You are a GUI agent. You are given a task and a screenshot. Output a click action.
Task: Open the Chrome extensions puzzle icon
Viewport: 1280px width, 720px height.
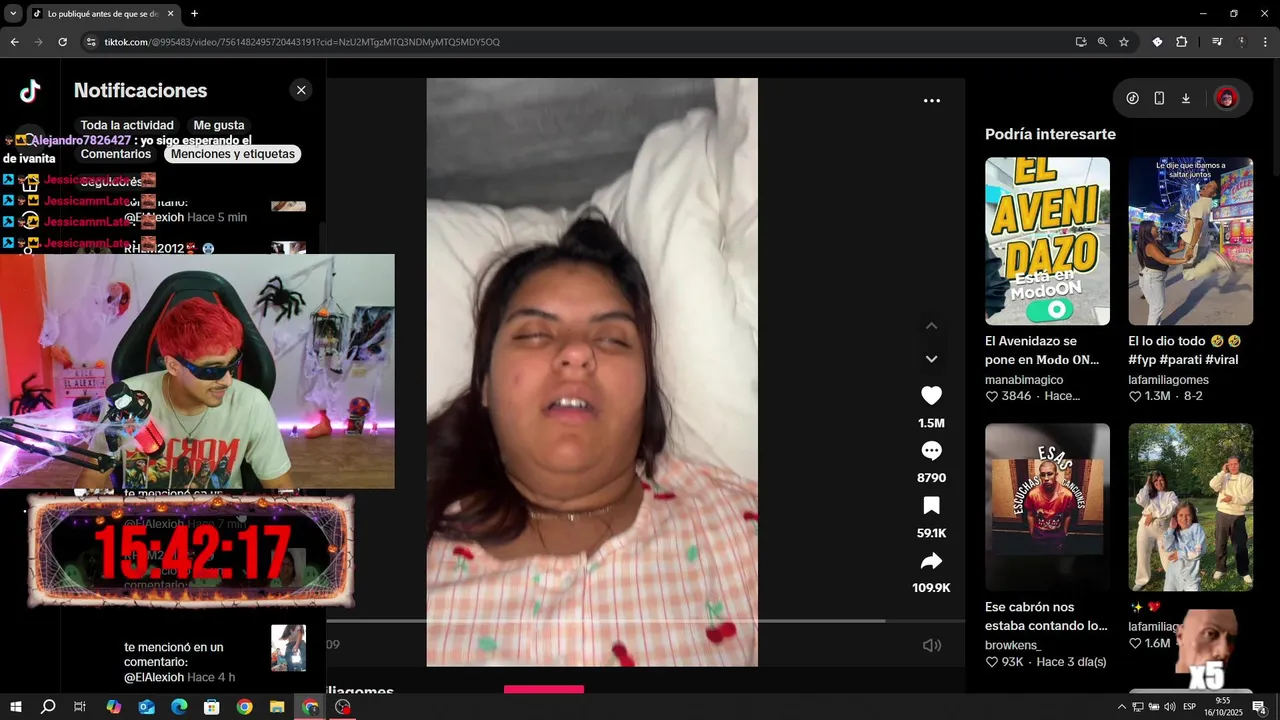click(1182, 42)
